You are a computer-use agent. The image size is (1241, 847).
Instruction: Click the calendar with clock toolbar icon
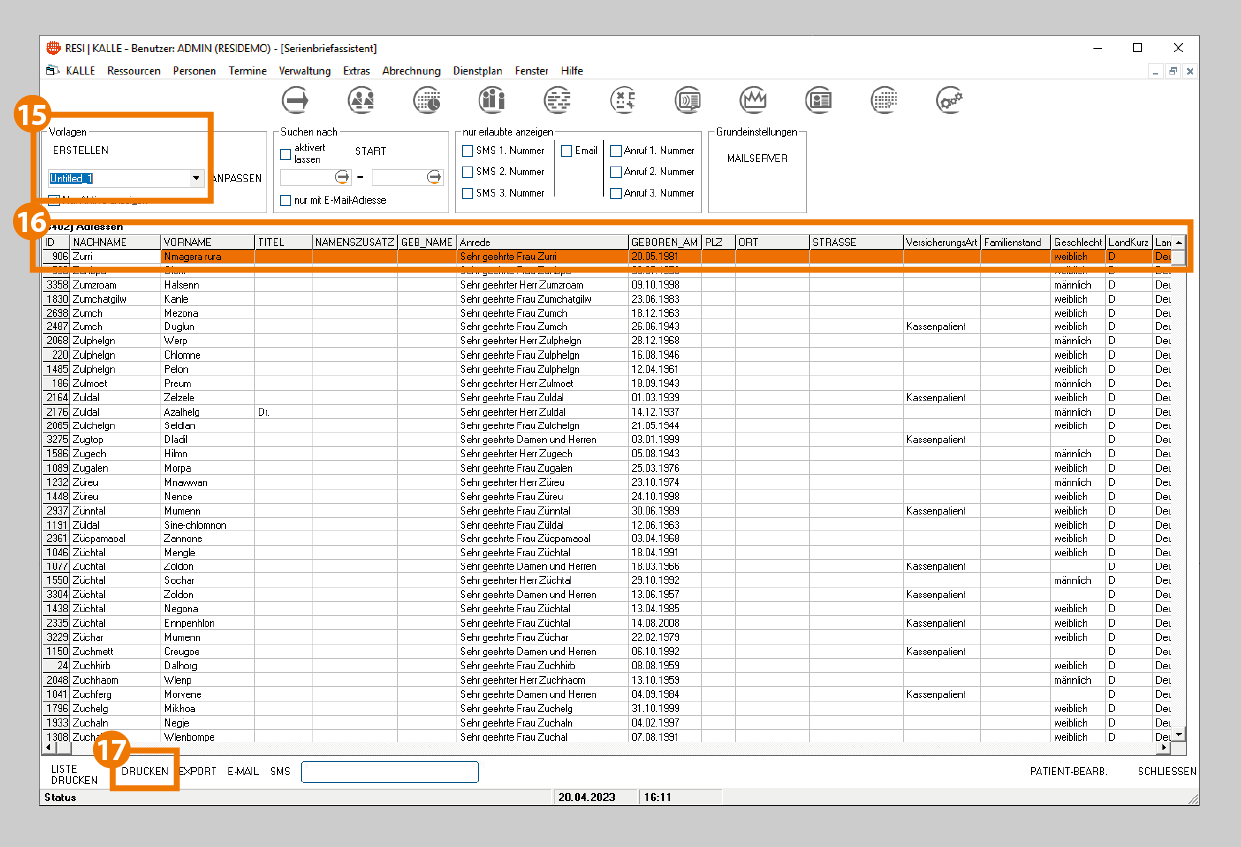[x=427, y=99]
